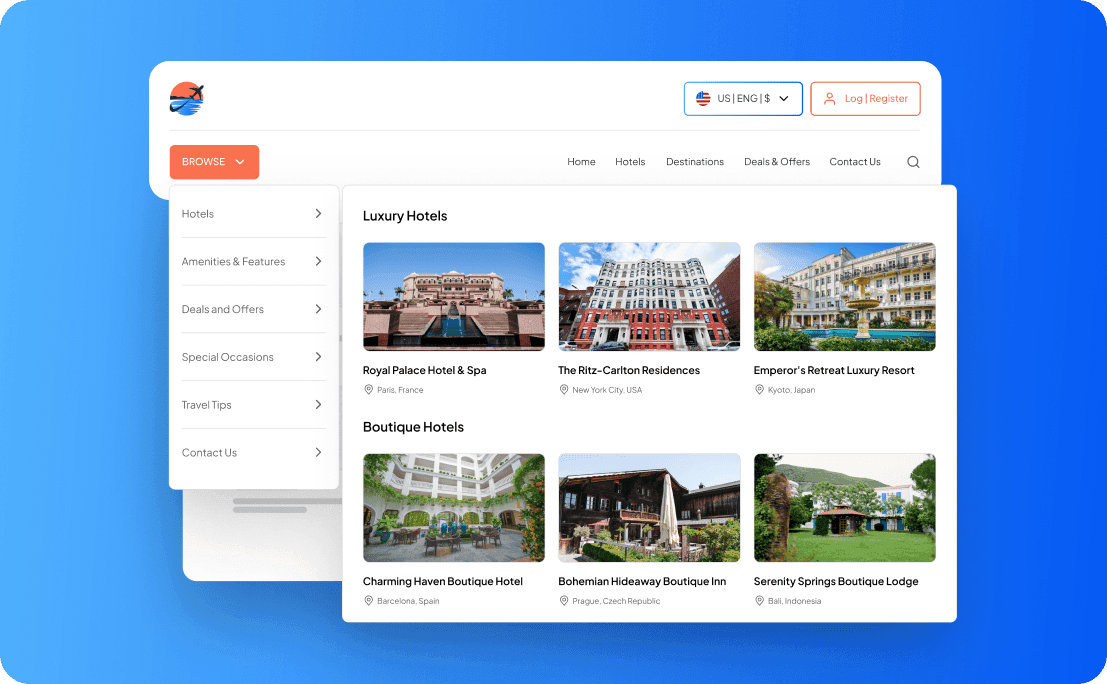Click Bohemian Hideaway inn photo thumbnail
Image resolution: width=1107 pixels, height=684 pixels.
click(650, 508)
